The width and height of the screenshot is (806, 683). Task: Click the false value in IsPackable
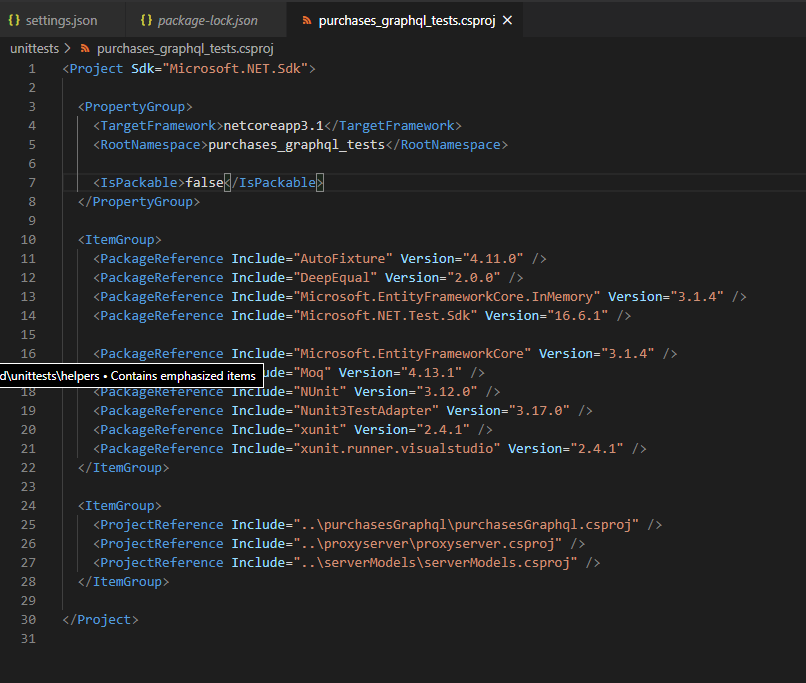point(205,183)
